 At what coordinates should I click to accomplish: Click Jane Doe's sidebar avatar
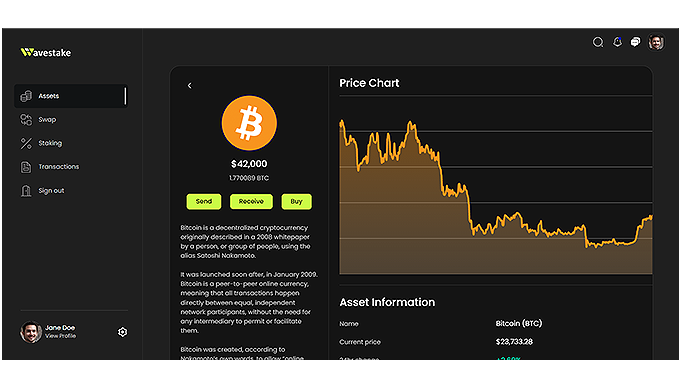coord(31,332)
